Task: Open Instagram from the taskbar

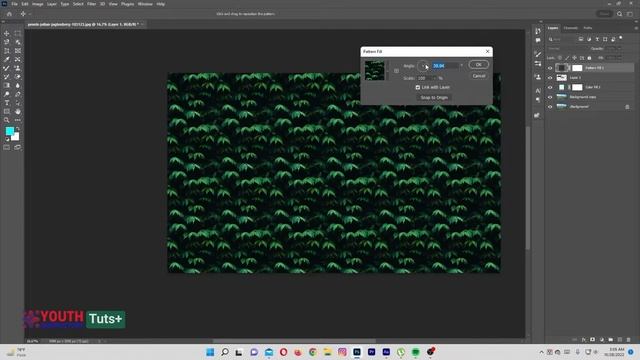Action: (x=342, y=352)
